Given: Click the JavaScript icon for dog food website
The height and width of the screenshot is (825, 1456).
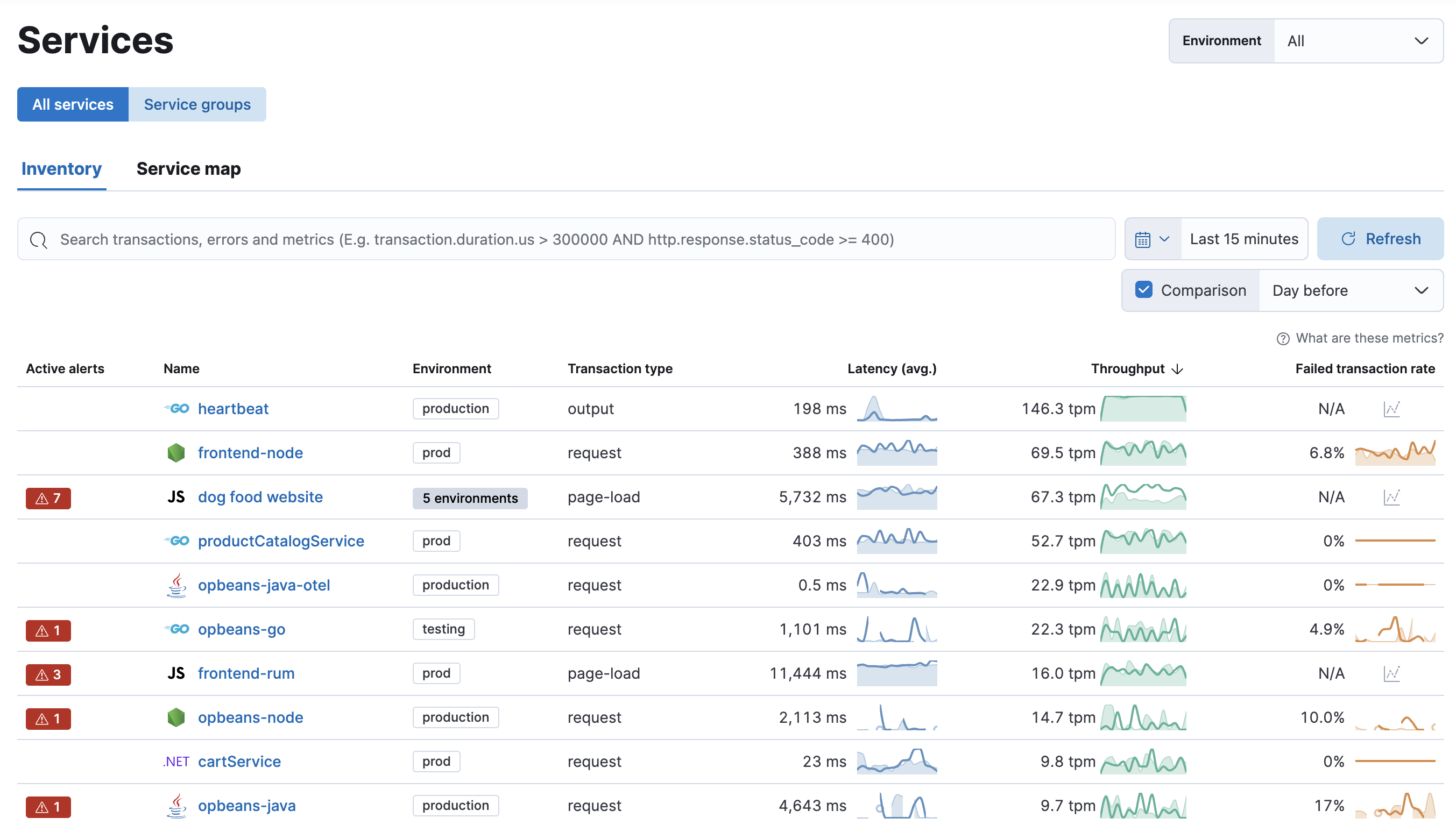Looking at the screenshot, I should pyautogui.click(x=175, y=496).
